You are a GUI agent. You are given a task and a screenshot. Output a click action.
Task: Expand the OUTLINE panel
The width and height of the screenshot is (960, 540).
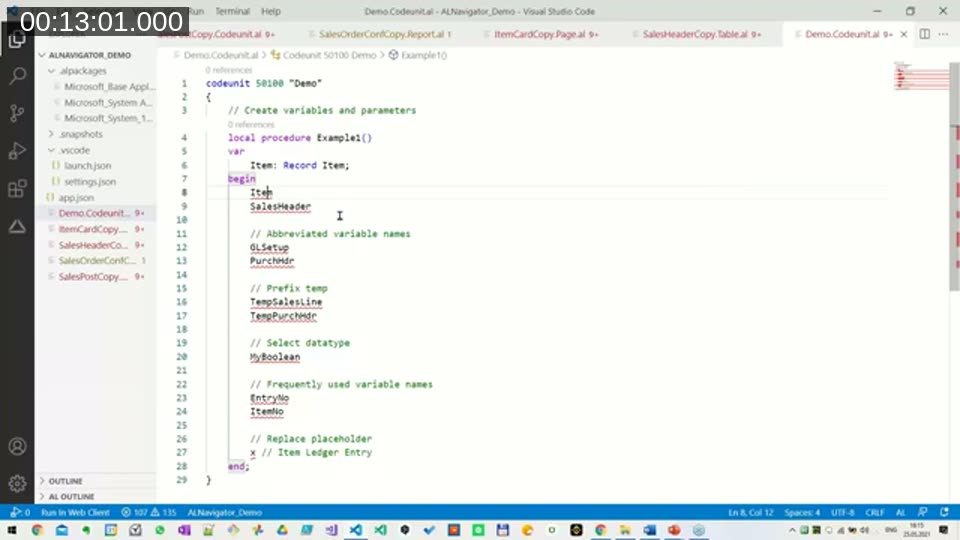(65, 481)
